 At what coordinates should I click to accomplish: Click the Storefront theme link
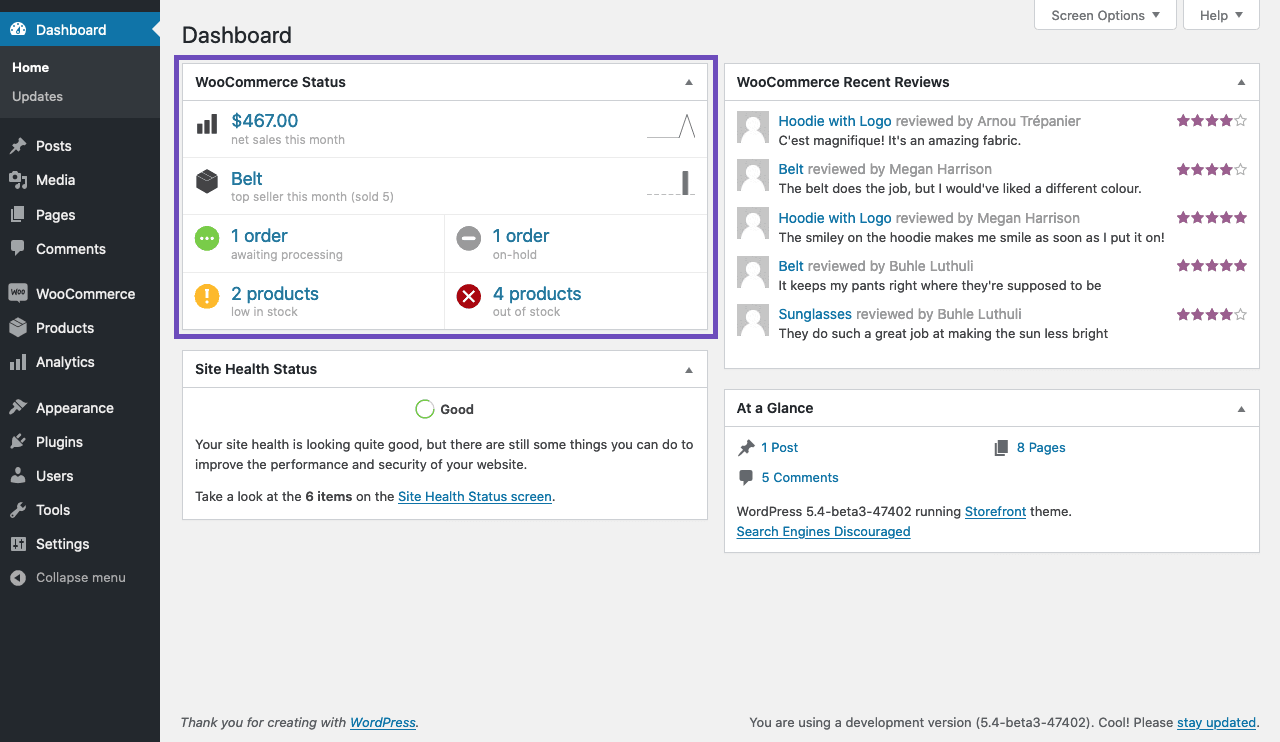pyautogui.click(x=995, y=510)
